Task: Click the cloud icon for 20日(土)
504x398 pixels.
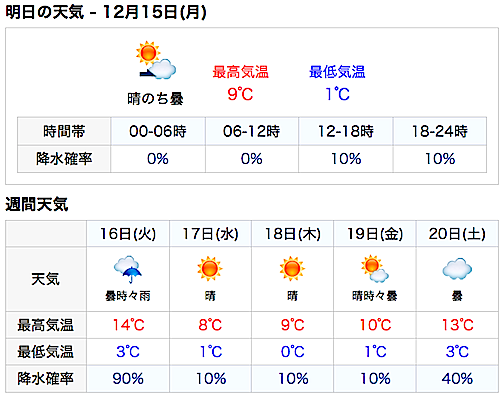Action: tap(457, 269)
